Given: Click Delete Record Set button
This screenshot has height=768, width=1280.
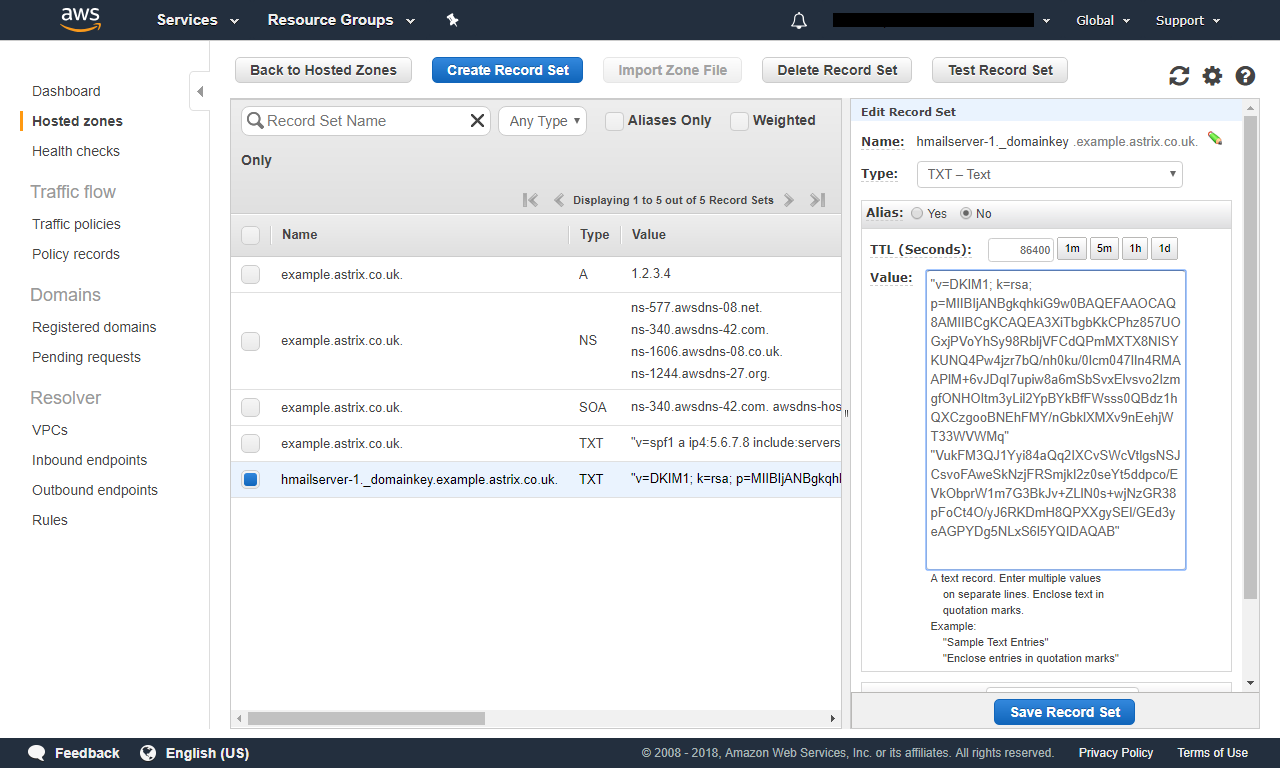Looking at the screenshot, I should pyautogui.click(x=837, y=70).
